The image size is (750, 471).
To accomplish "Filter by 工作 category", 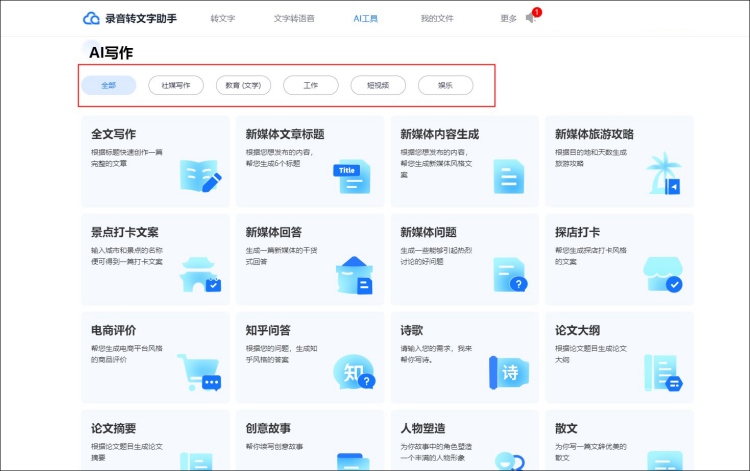I will (x=311, y=85).
